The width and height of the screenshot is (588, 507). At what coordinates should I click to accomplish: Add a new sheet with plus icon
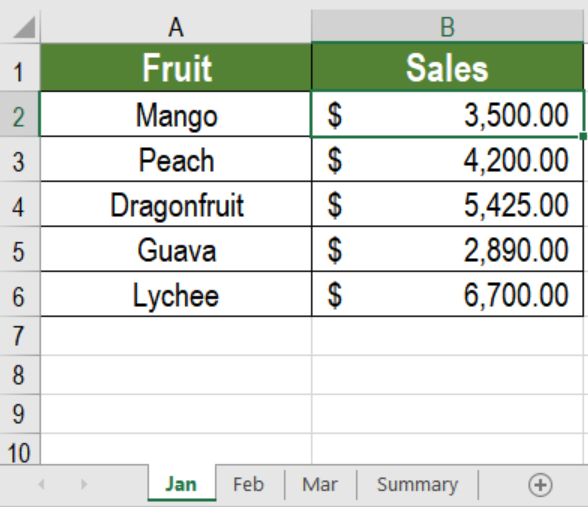(x=540, y=485)
